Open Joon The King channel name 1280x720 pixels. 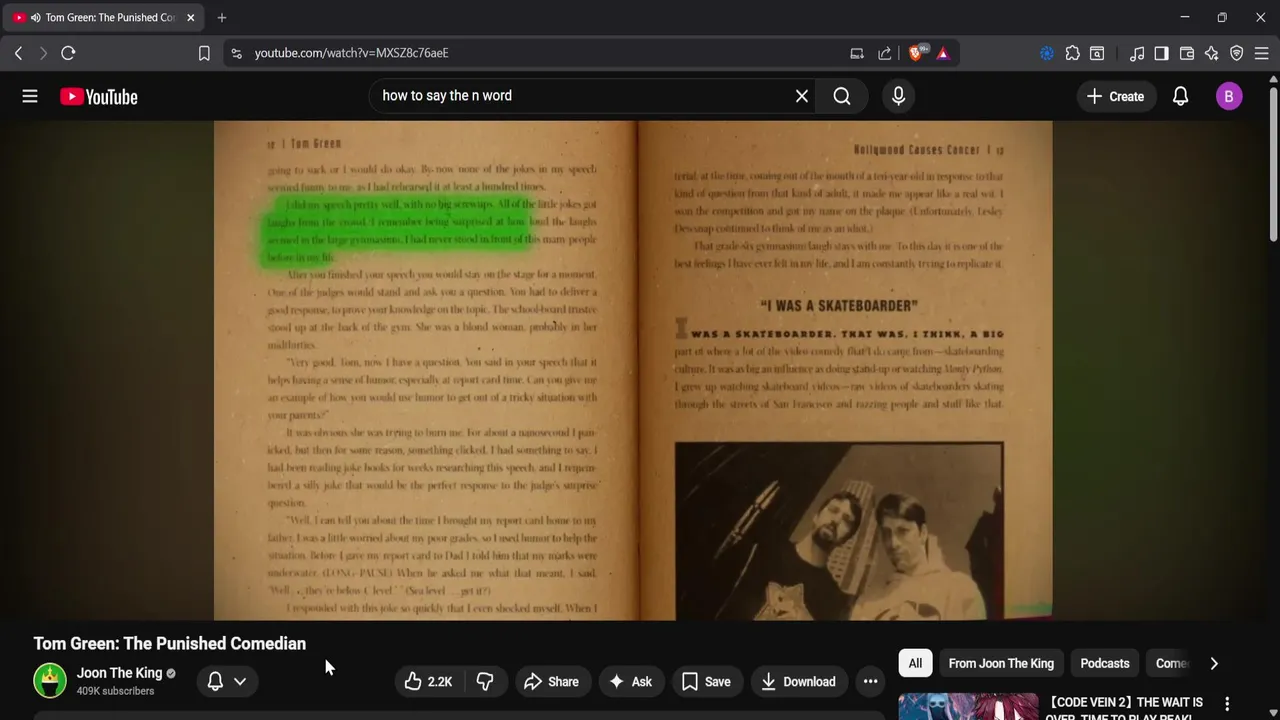pyautogui.click(x=119, y=673)
